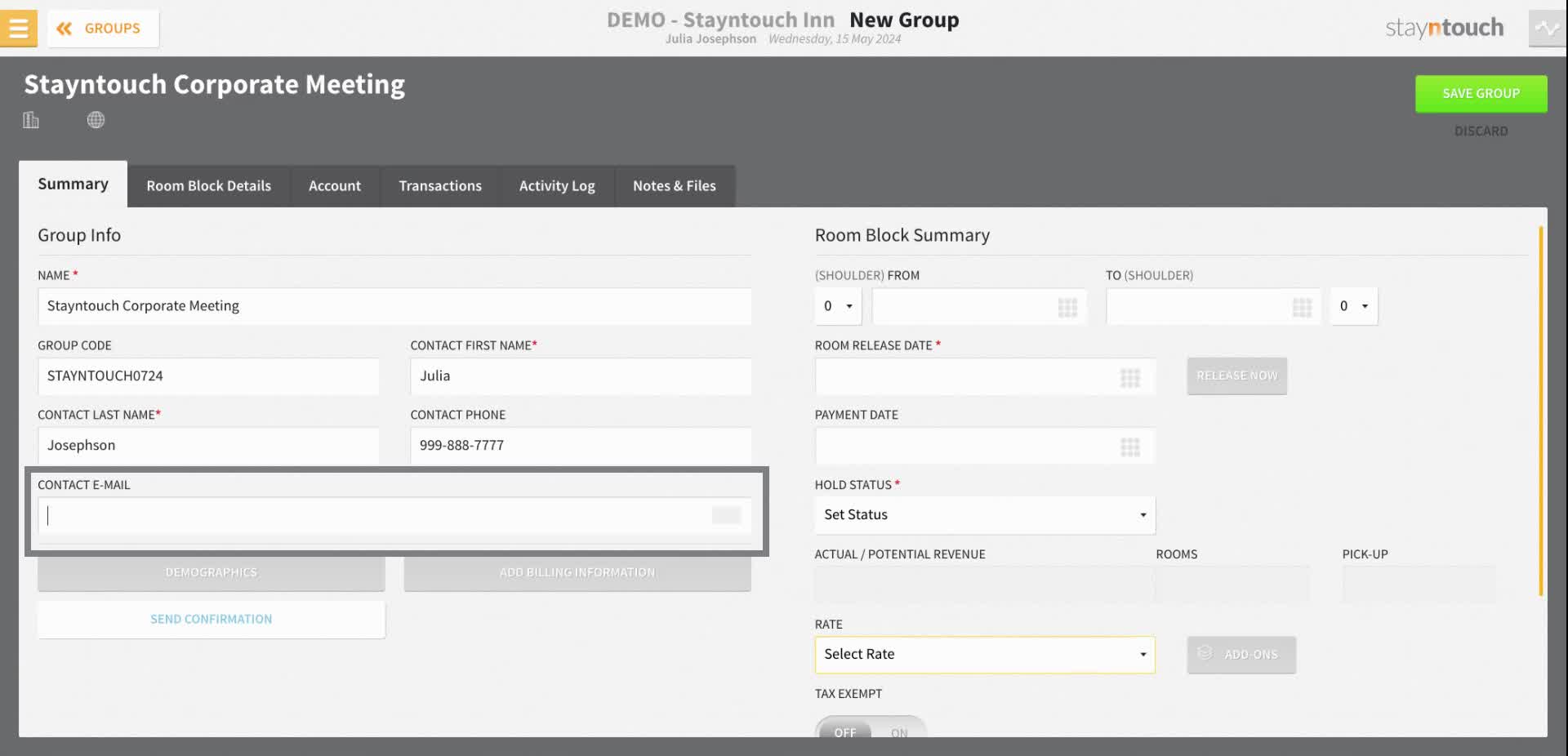Open the Demographics button

(x=211, y=573)
